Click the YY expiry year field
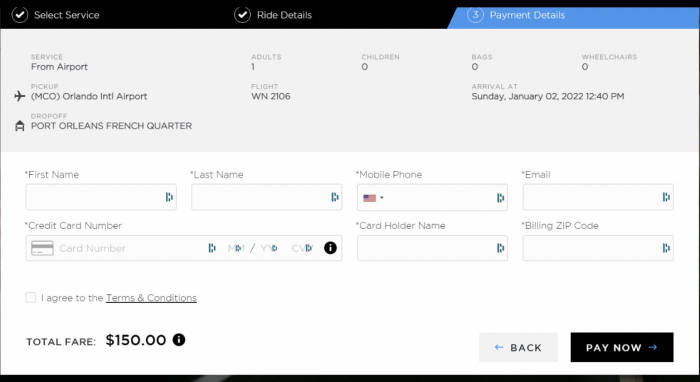Screen dimensions: 700x382 (x=269, y=248)
